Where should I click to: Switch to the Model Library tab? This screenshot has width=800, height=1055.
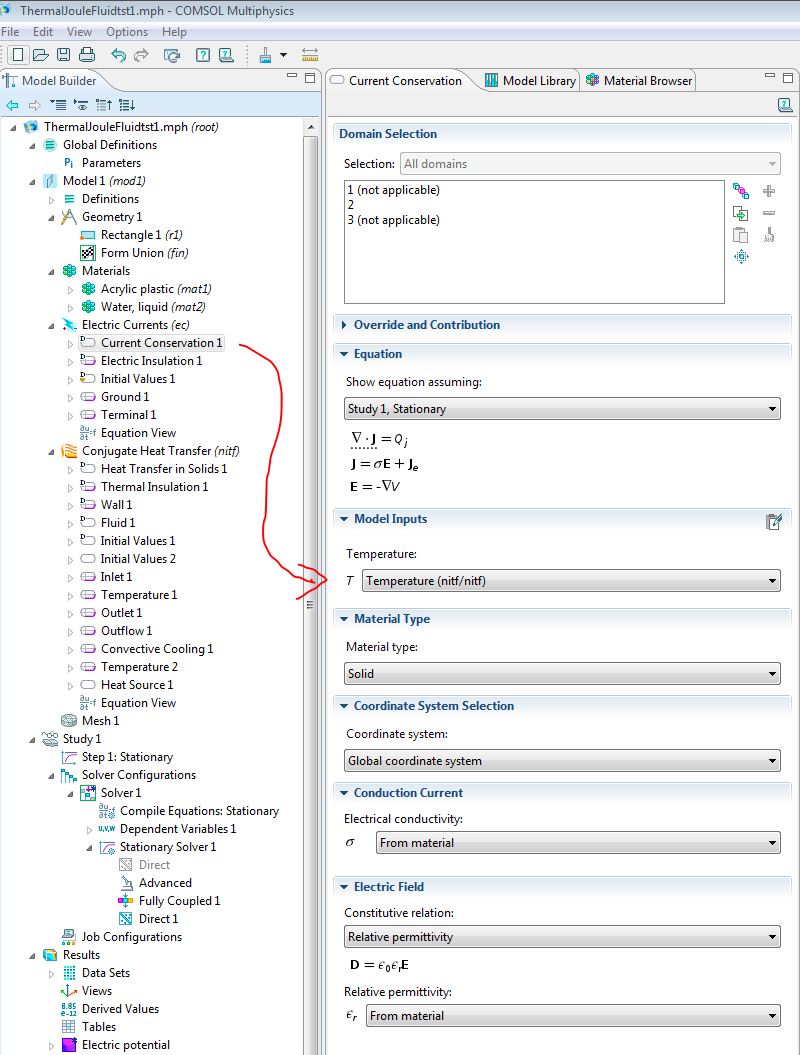pyautogui.click(x=530, y=81)
